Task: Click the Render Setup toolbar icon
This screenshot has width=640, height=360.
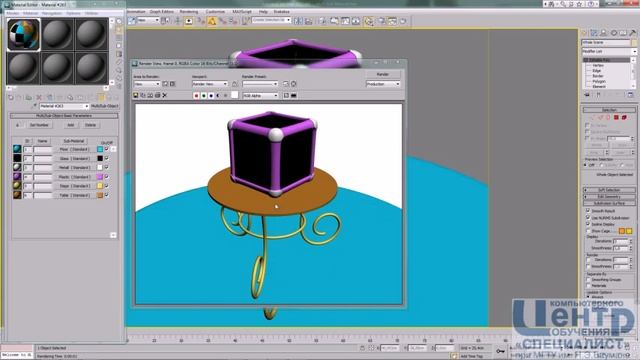Action: tap(381, 21)
